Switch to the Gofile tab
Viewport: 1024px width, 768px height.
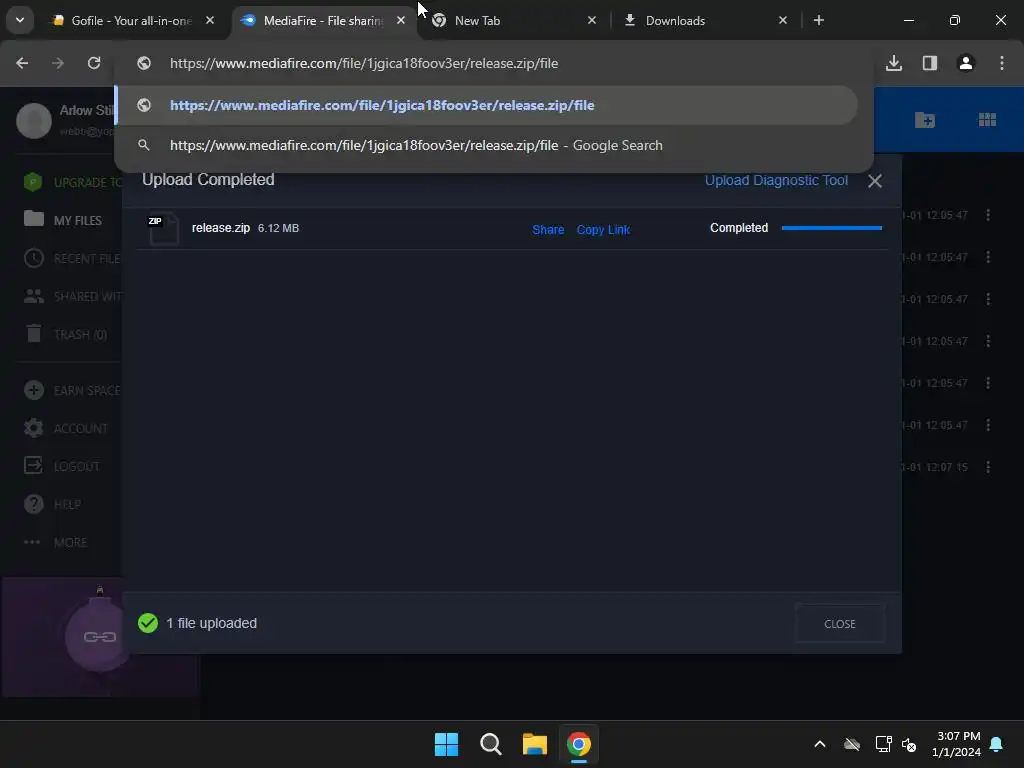[x=131, y=21]
